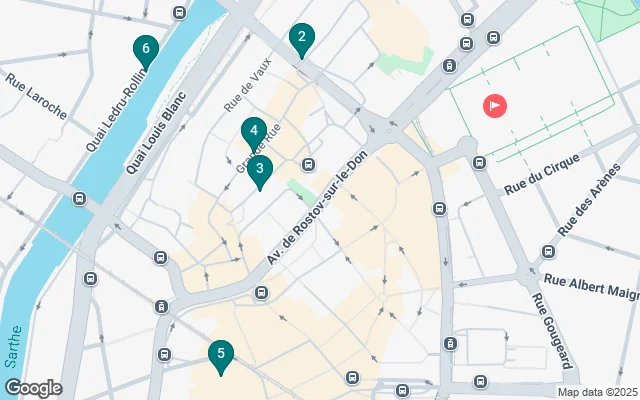Select the Rue Laroche street label
This screenshot has width=640, height=400.
[36, 97]
